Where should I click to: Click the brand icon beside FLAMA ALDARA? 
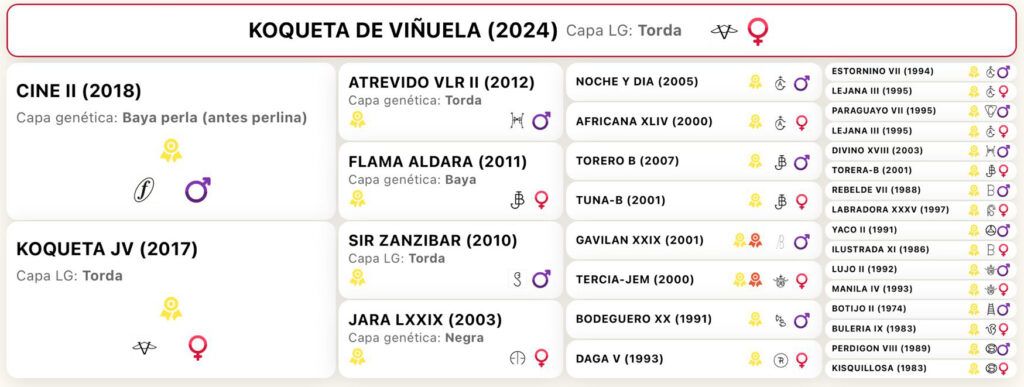(x=517, y=200)
